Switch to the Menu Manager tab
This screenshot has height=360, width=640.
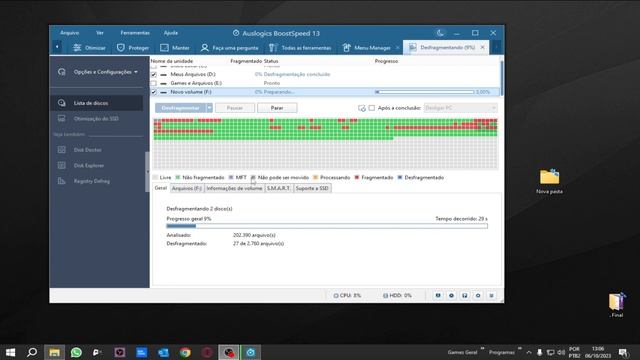pyautogui.click(x=367, y=48)
